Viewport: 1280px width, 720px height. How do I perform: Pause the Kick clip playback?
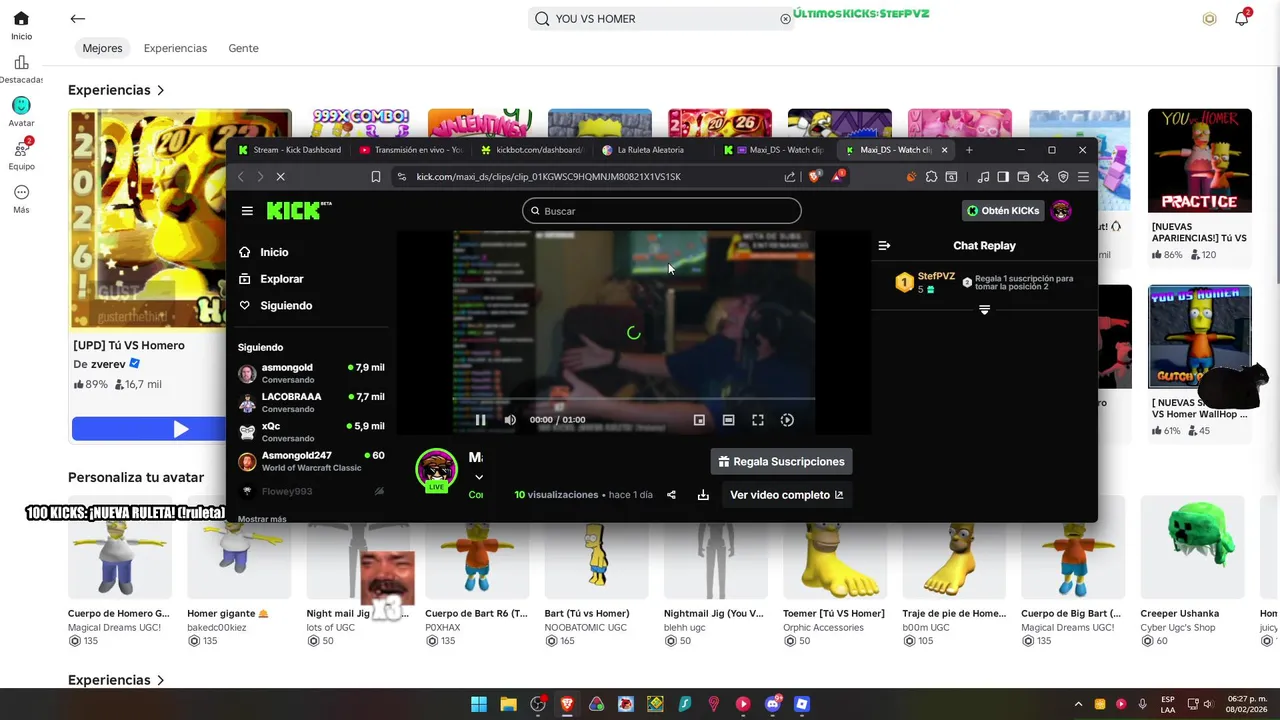coord(480,420)
